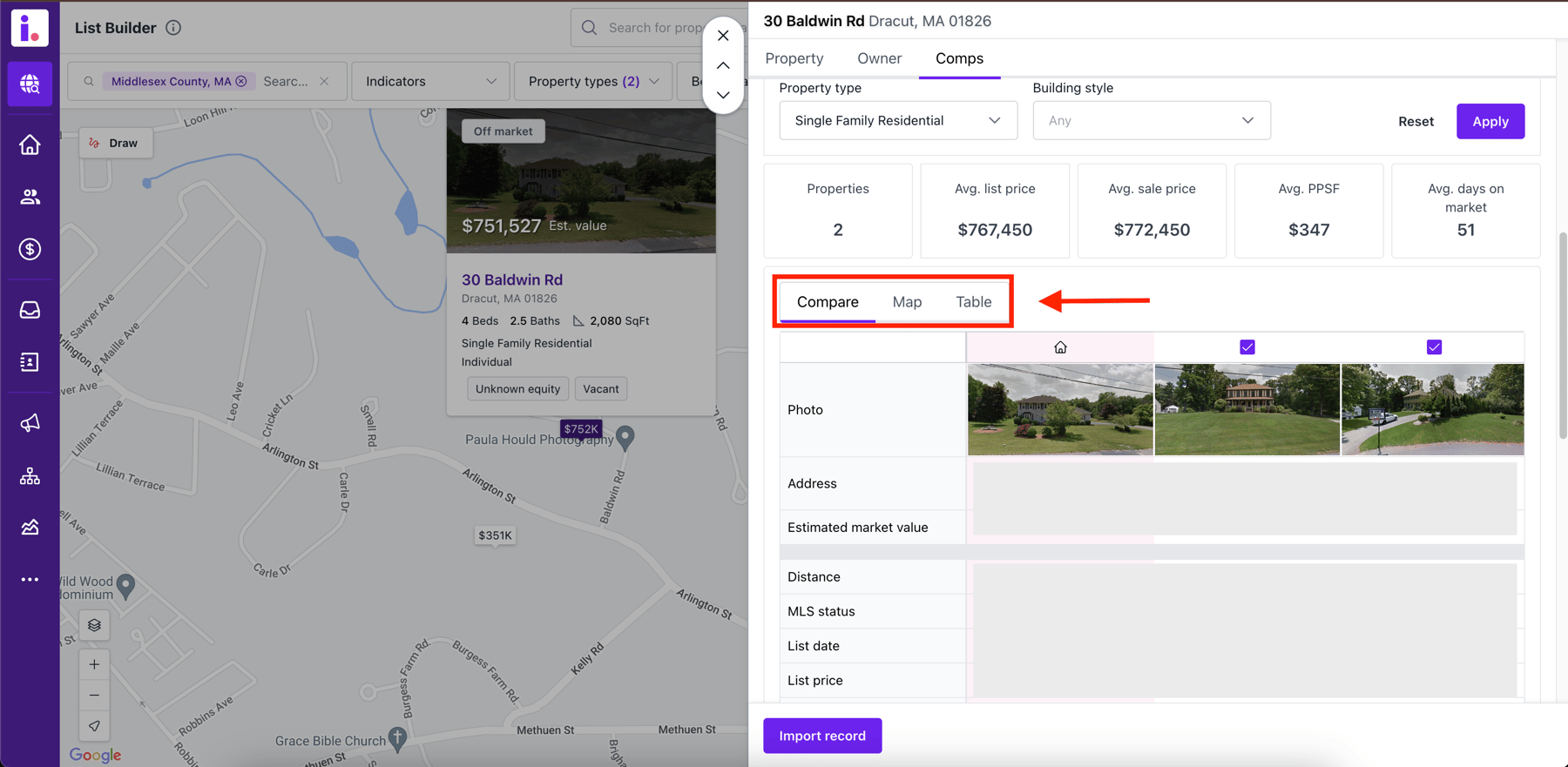Click the List Builder info icon

click(x=173, y=28)
